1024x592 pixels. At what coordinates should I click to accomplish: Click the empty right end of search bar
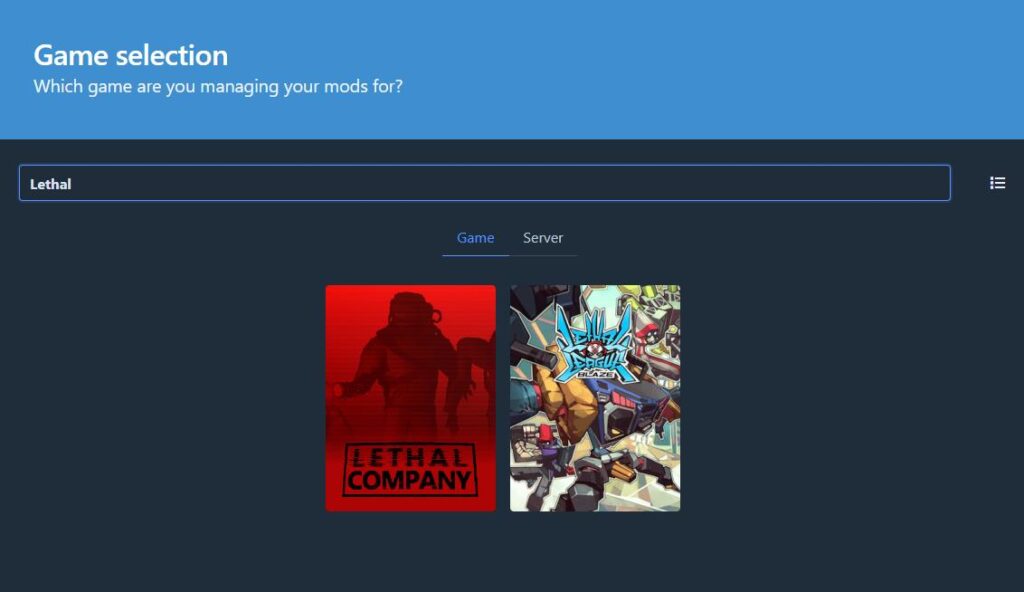click(900, 183)
